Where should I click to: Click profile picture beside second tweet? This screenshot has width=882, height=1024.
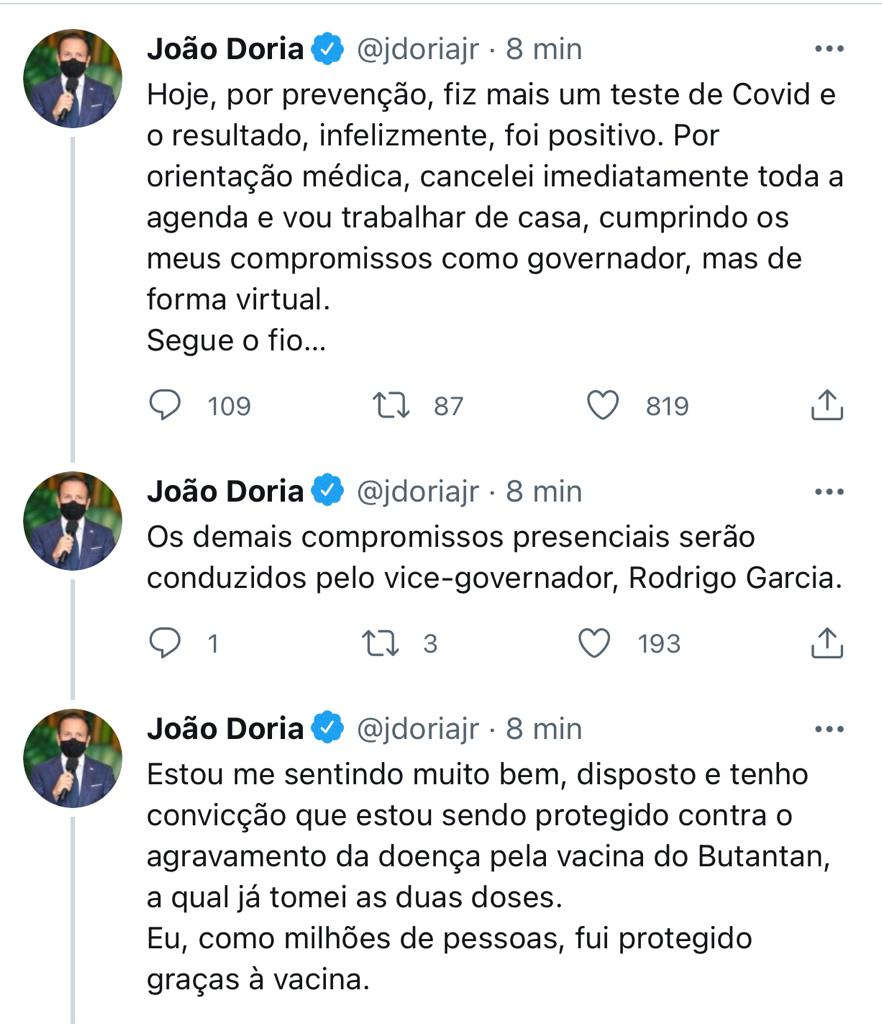point(73,521)
